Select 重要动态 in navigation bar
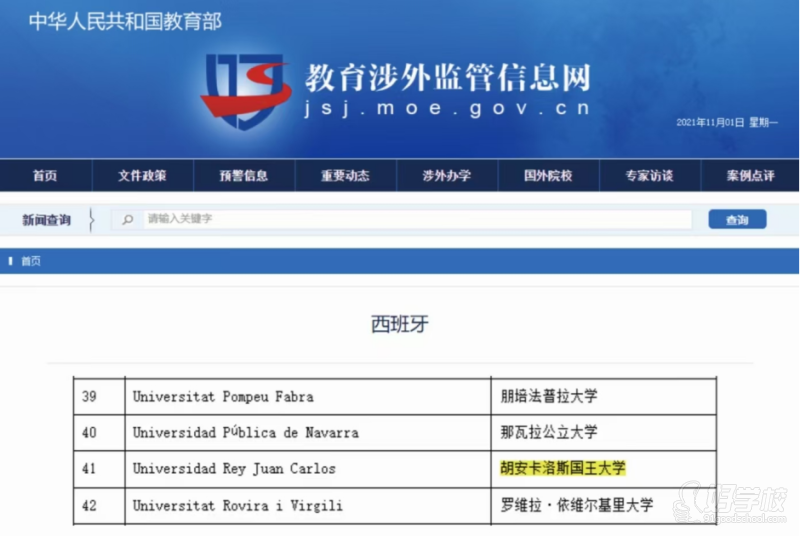Image resolution: width=800 pixels, height=536 pixels. coord(345,176)
